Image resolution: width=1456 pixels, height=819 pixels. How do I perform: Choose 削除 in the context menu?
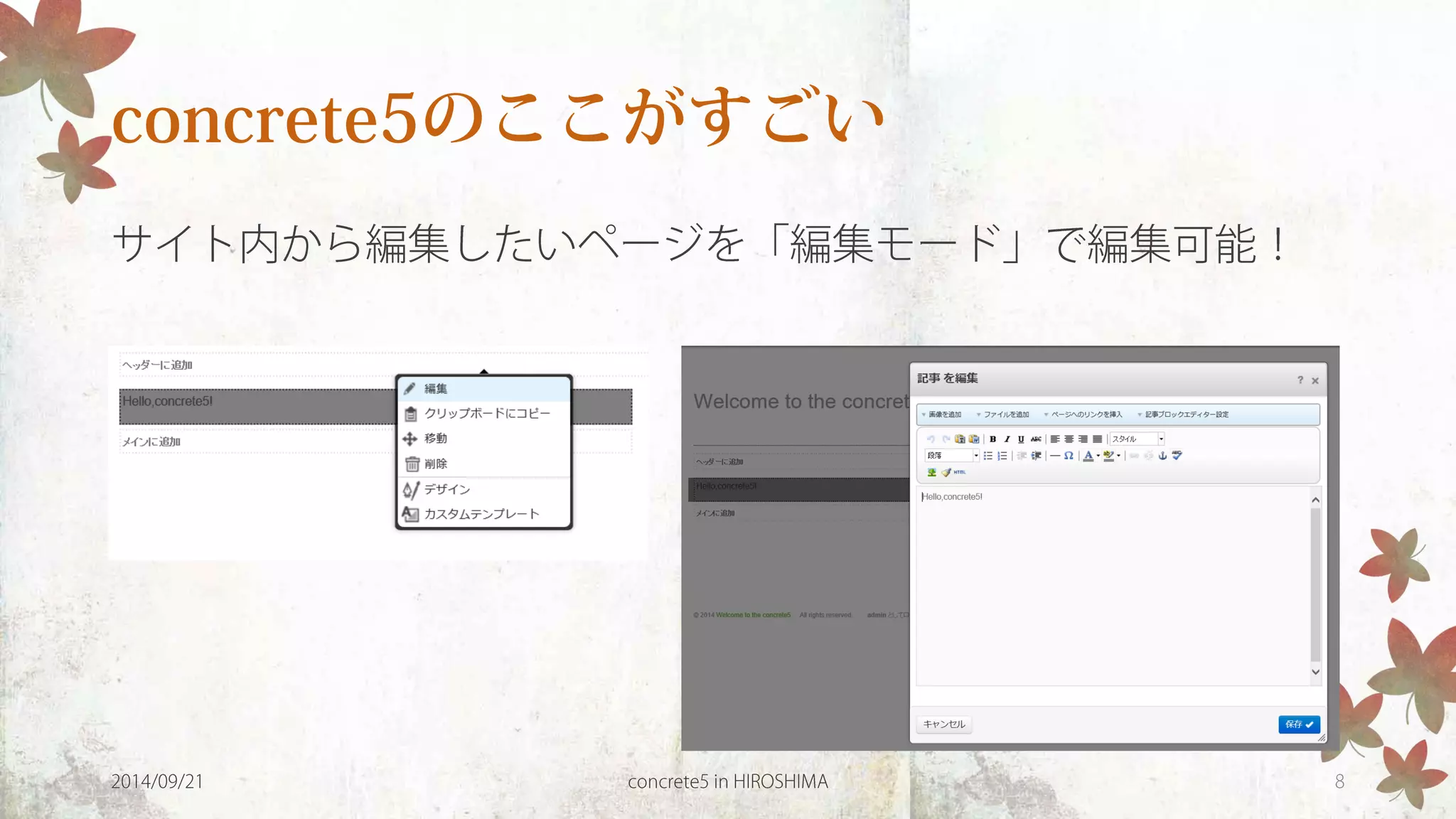pos(435,464)
